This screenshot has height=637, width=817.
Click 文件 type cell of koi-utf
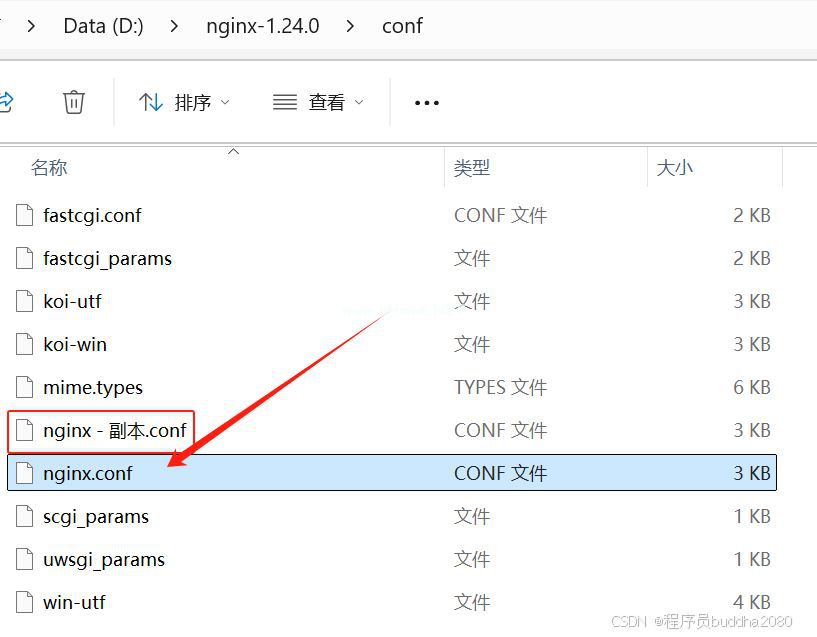point(472,301)
